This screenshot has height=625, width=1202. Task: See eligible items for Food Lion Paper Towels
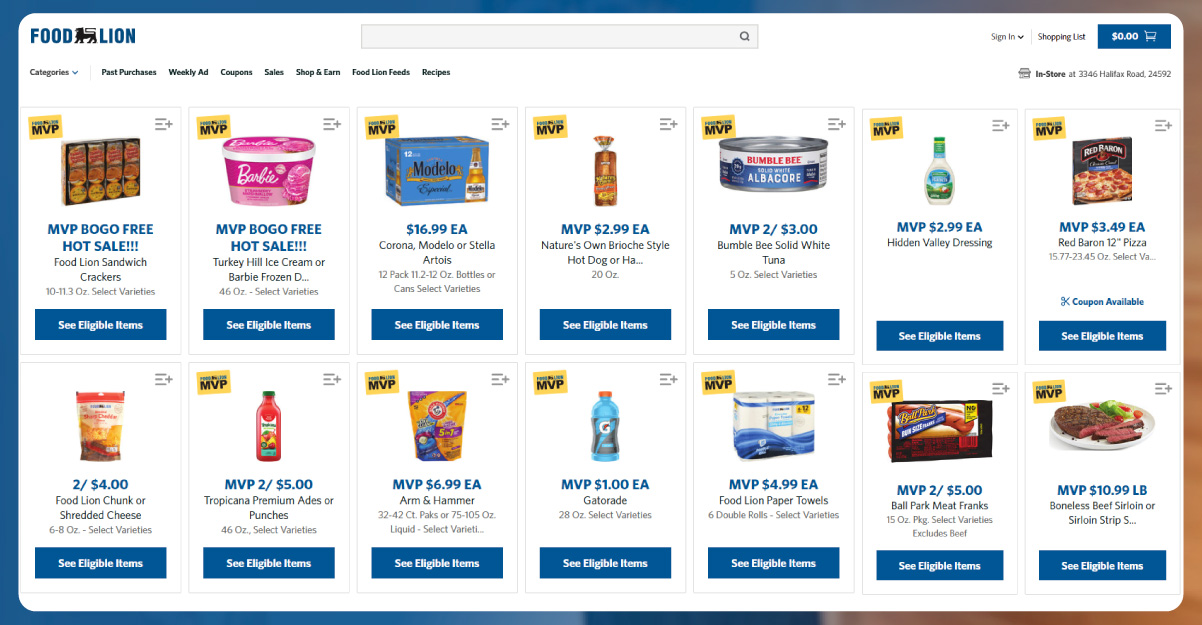(x=773, y=563)
